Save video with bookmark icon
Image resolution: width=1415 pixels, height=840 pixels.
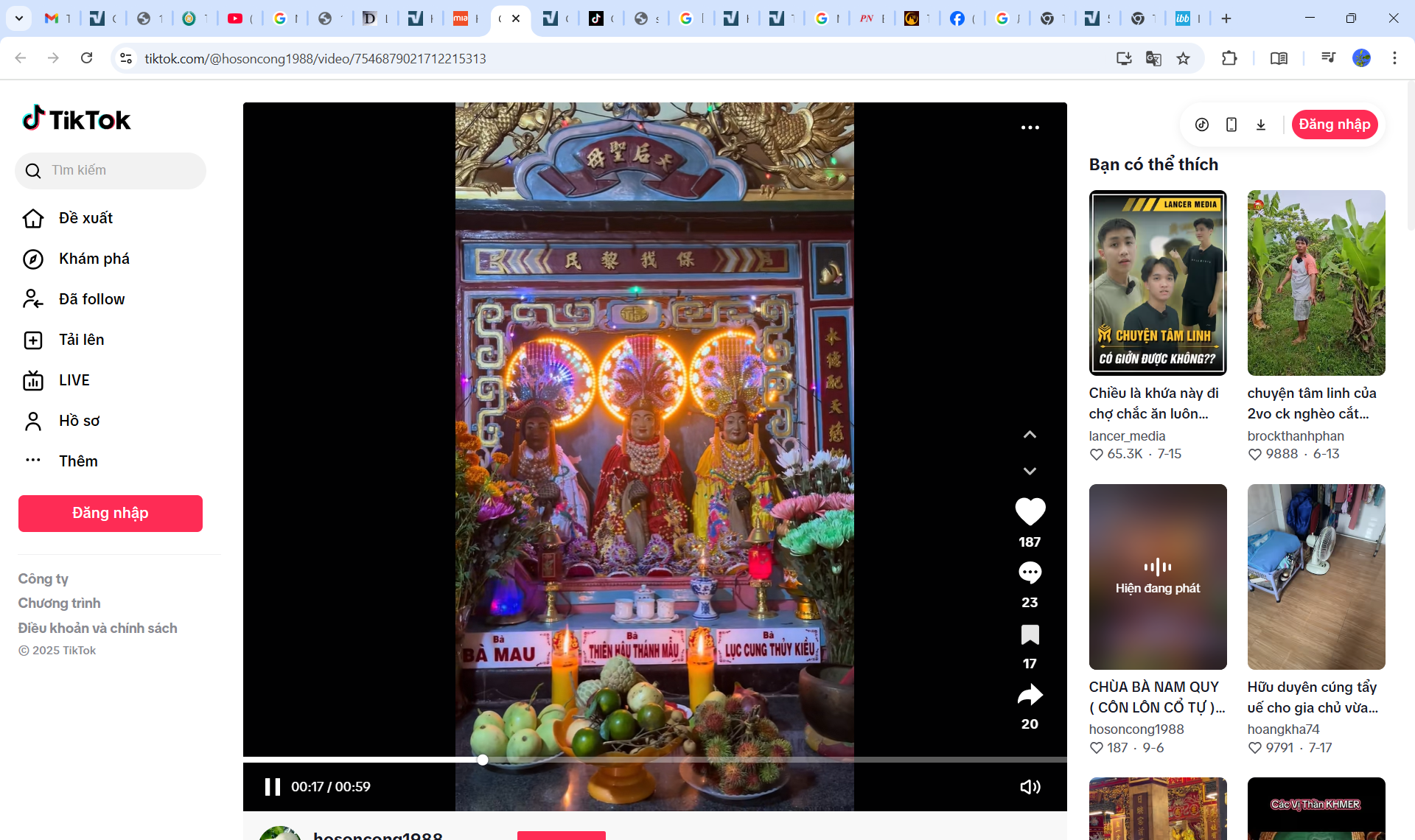click(1030, 634)
